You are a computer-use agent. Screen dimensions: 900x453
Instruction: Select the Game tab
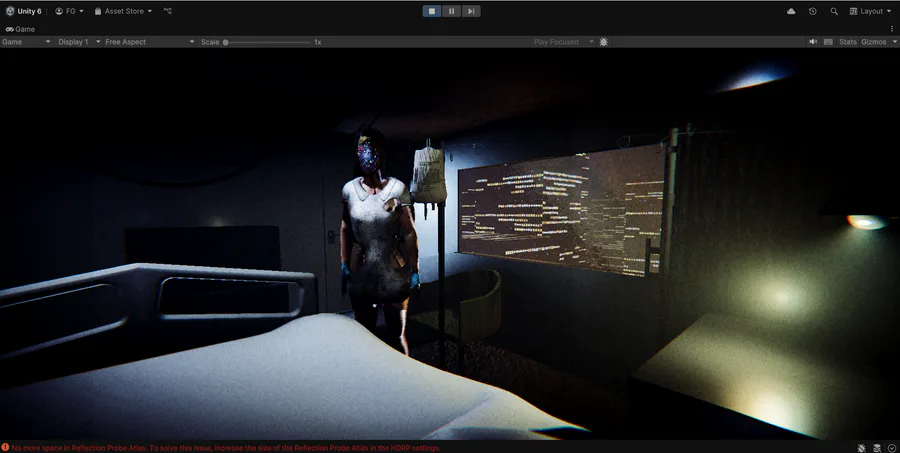pyautogui.click(x=21, y=29)
